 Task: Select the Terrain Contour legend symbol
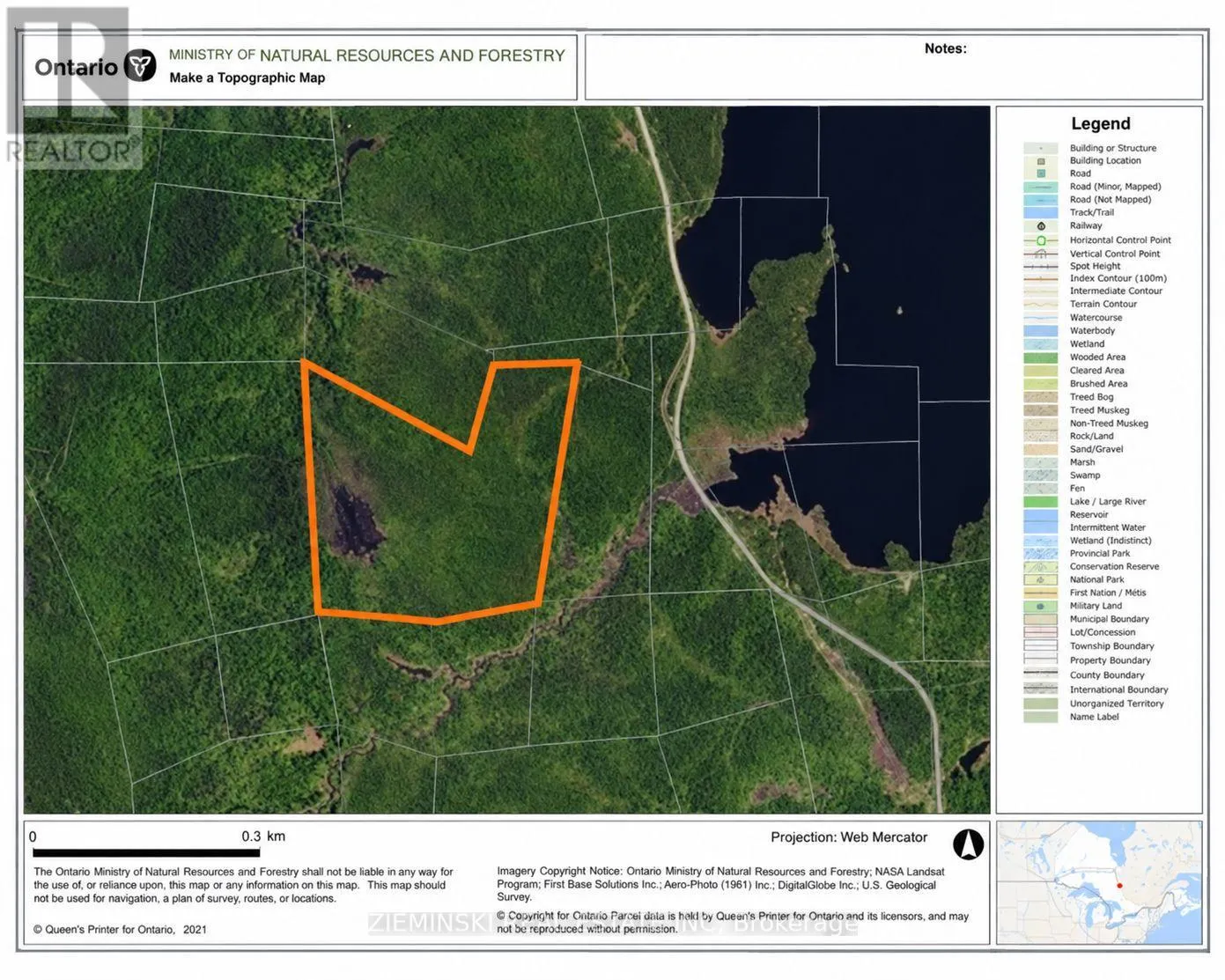1041,304
